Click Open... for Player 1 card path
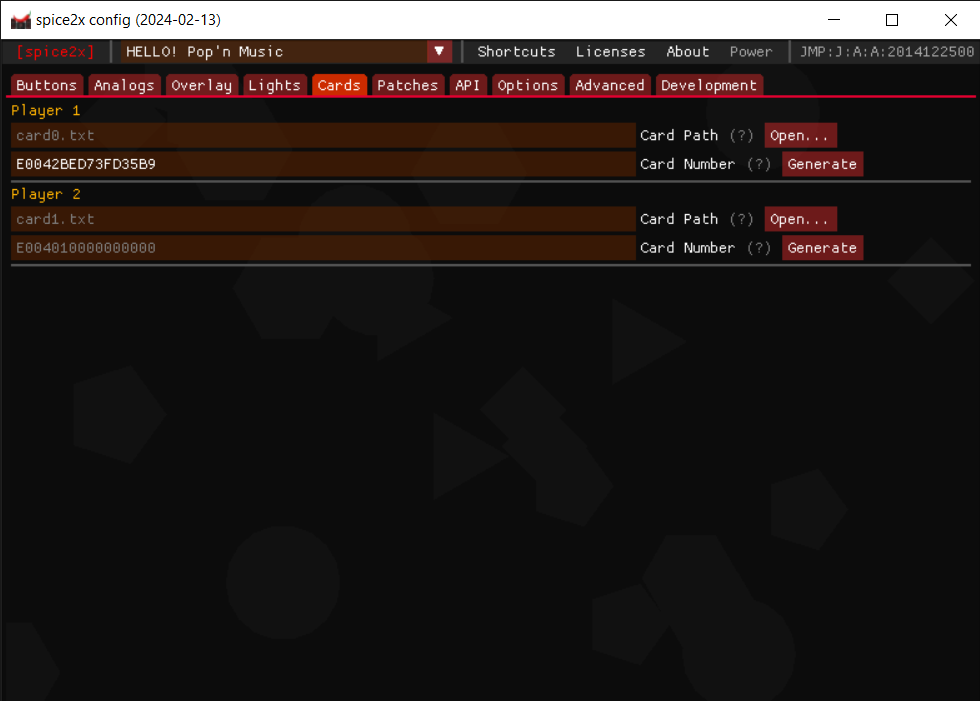 [800, 135]
